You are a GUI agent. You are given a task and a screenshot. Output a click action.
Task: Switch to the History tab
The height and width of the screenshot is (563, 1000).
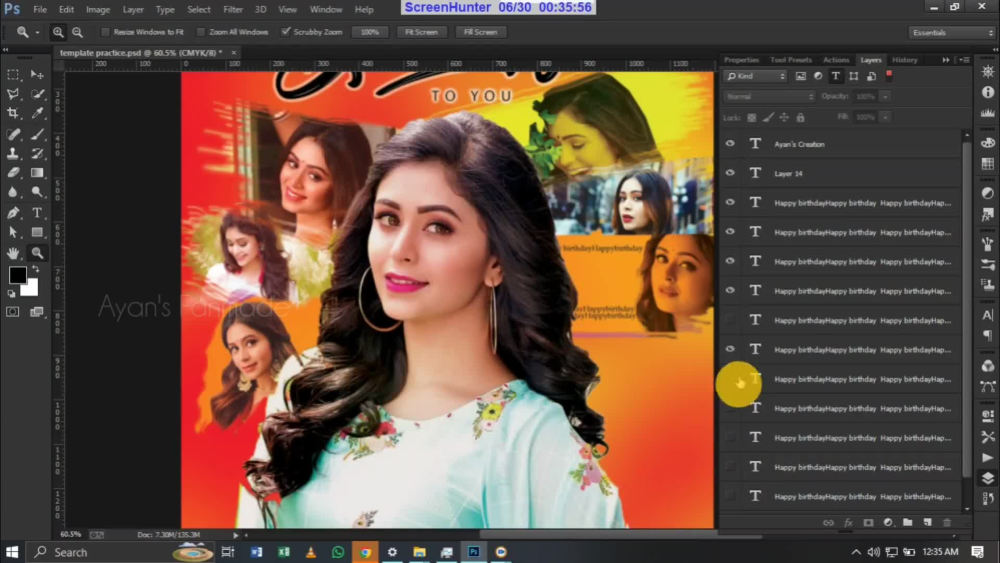[x=904, y=60]
